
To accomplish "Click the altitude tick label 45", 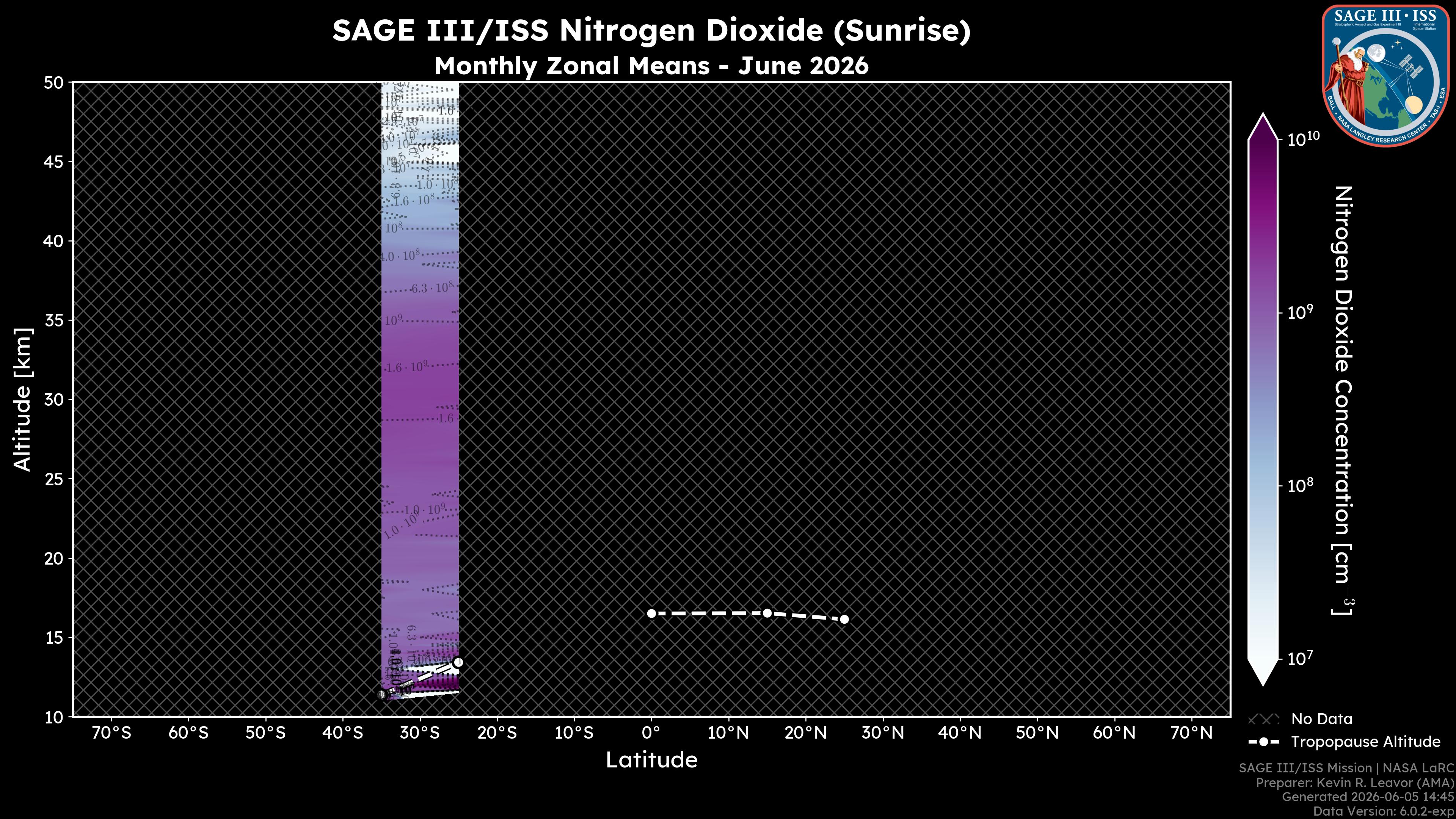I will [54, 162].
